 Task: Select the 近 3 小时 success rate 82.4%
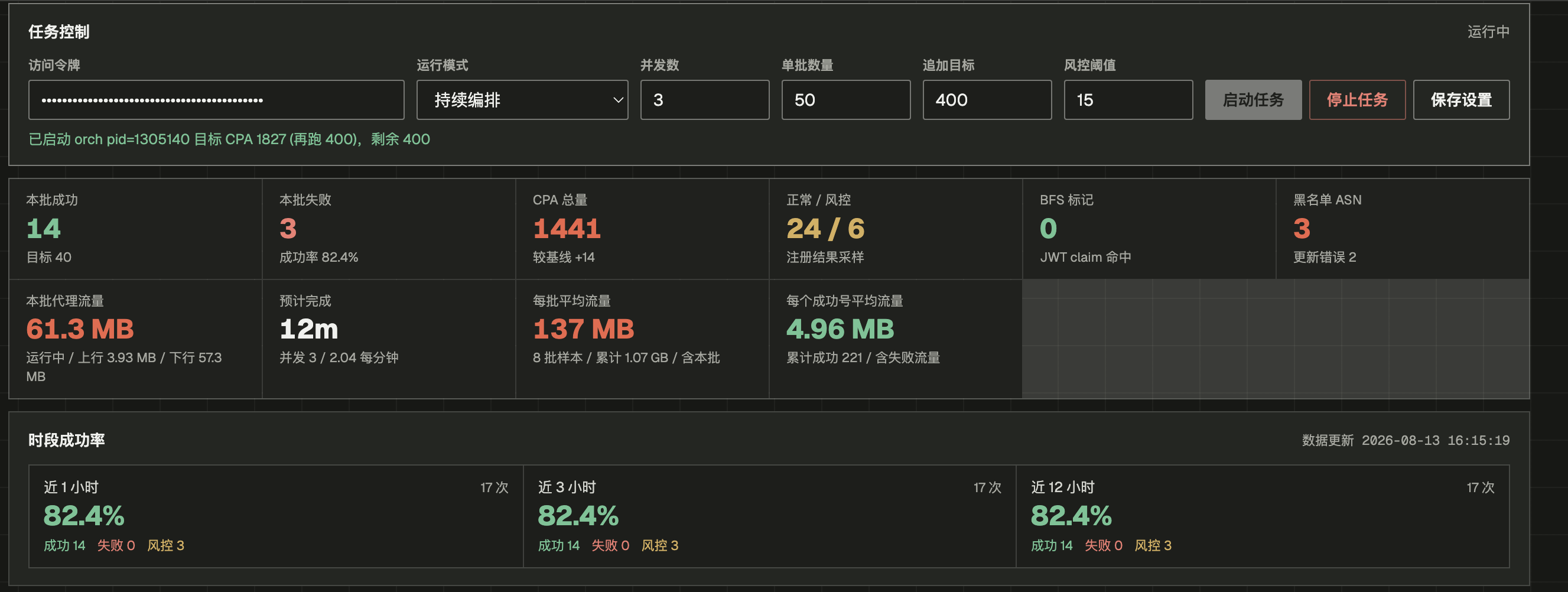click(578, 516)
